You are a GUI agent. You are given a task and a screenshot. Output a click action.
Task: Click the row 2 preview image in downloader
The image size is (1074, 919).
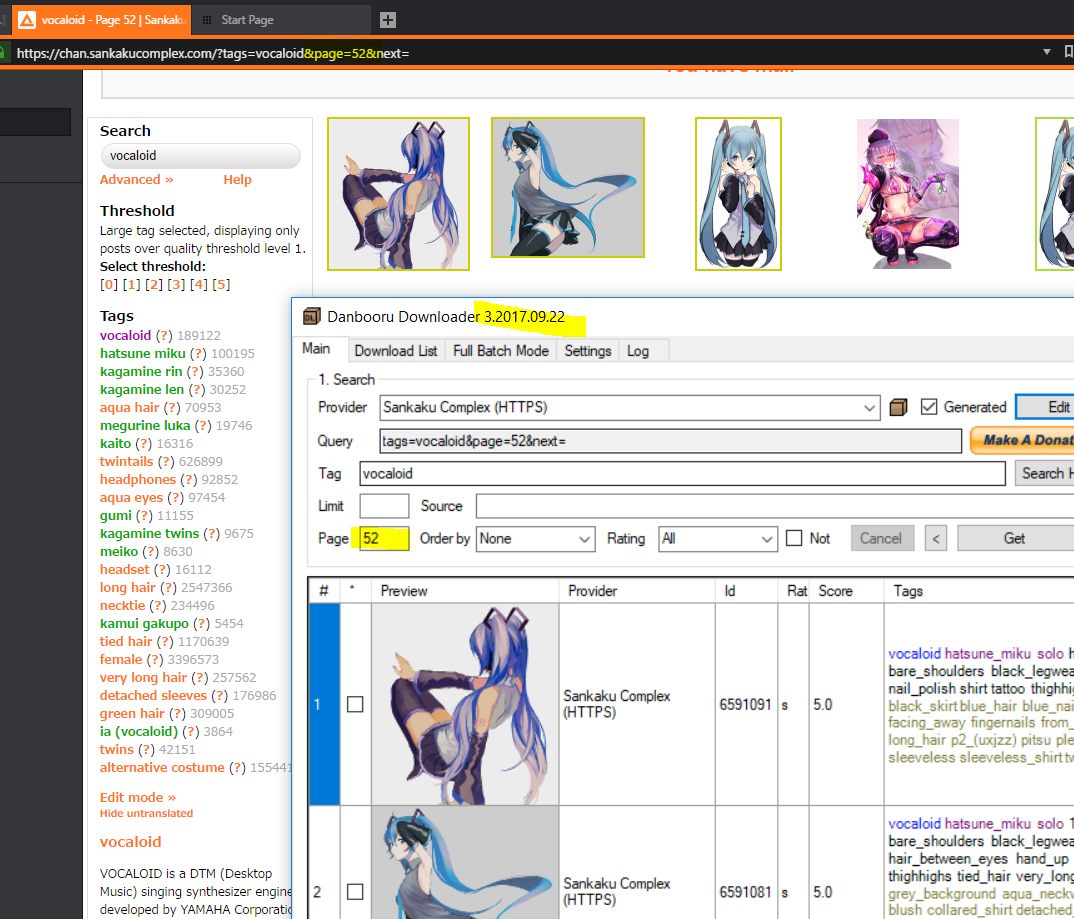click(x=465, y=863)
